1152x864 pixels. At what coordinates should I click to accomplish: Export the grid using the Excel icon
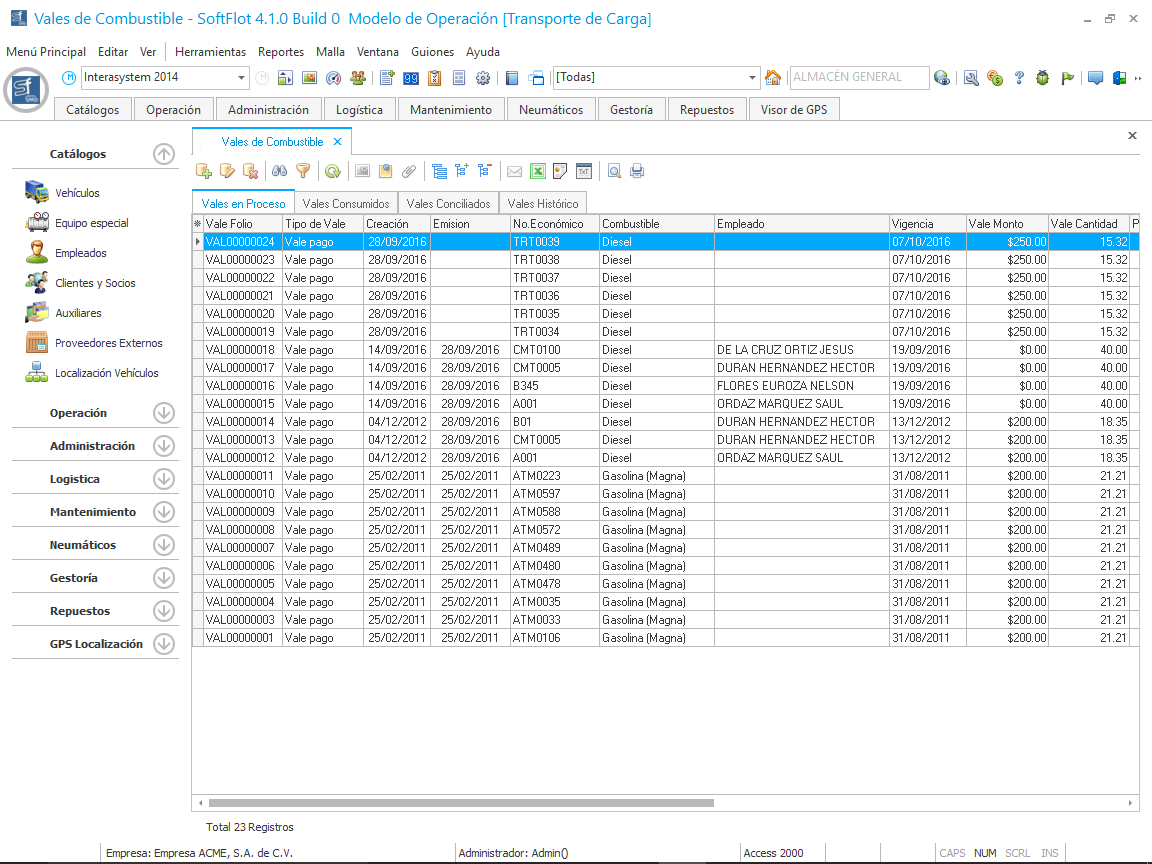click(x=537, y=171)
